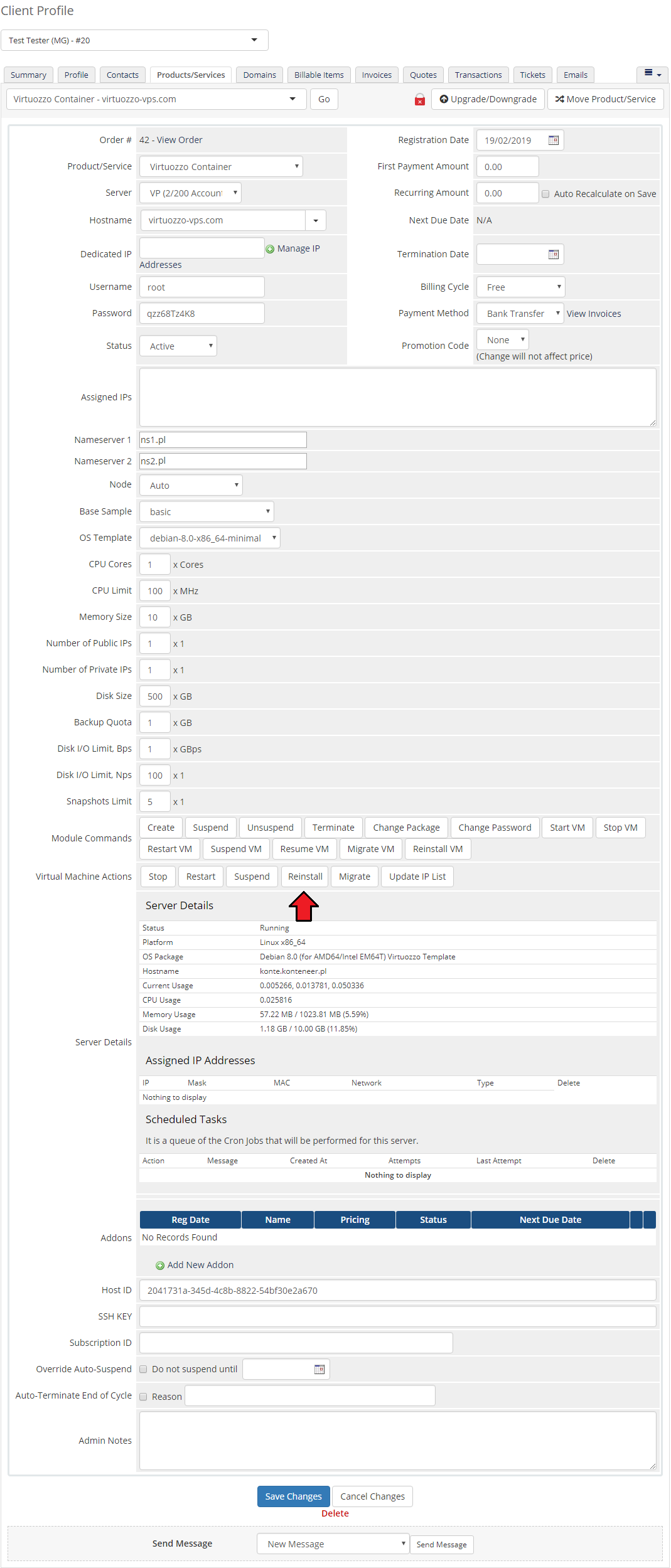Click Terminate module command
This screenshot has height=1568, width=671.
point(333,828)
